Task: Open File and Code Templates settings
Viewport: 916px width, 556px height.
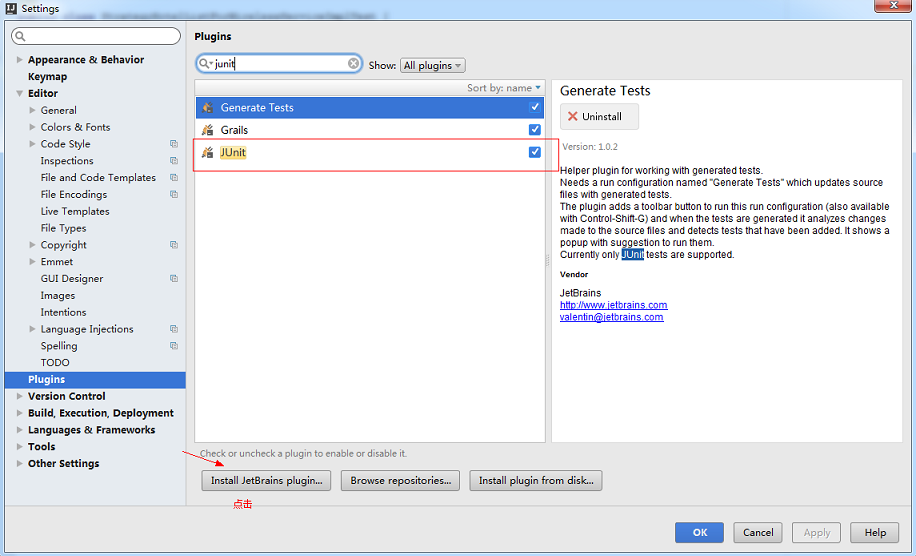Action: click(x=98, y=178)
